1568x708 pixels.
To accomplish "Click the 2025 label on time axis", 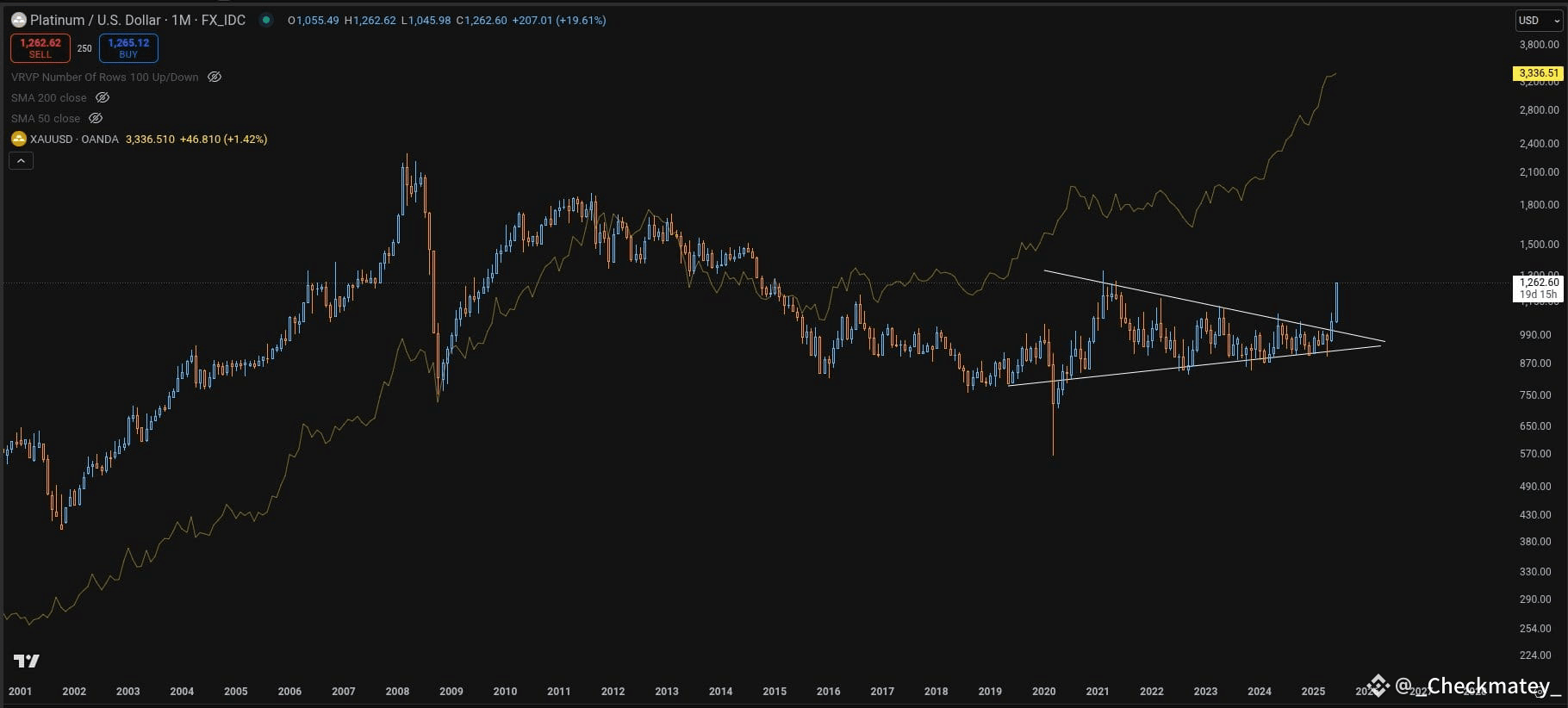I will tap(1314, 692).
